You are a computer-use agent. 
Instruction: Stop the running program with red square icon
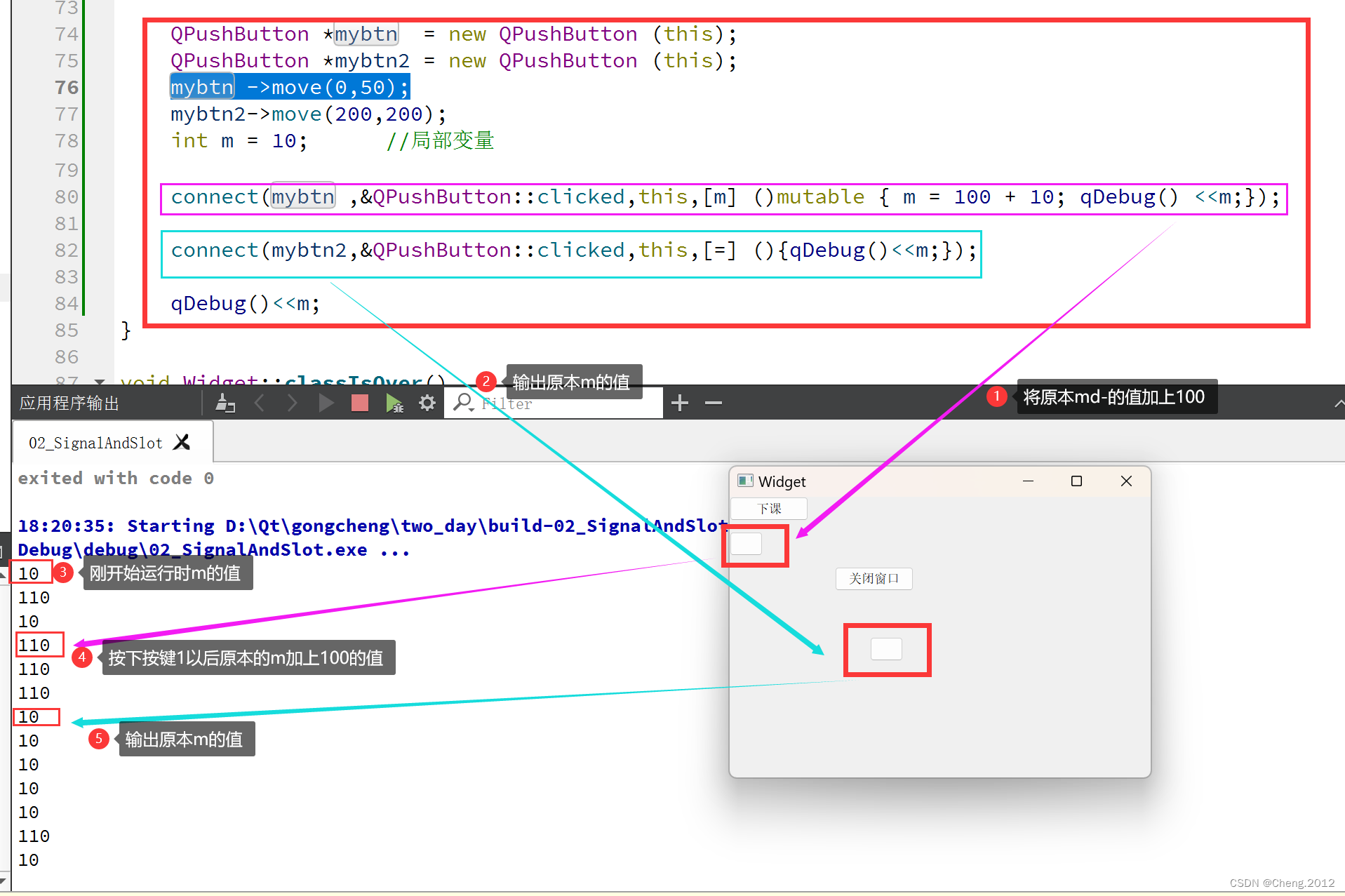[x=359, y=403]
